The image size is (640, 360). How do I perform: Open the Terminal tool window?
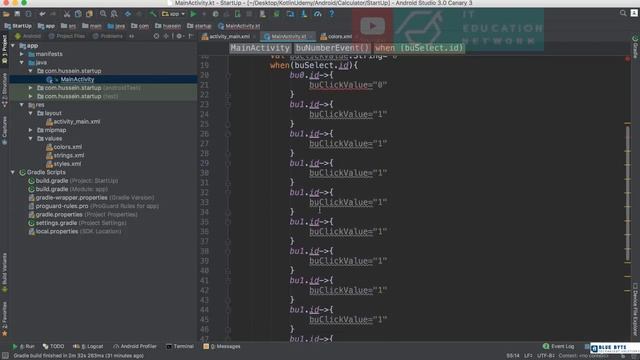[x=180, y=347]
